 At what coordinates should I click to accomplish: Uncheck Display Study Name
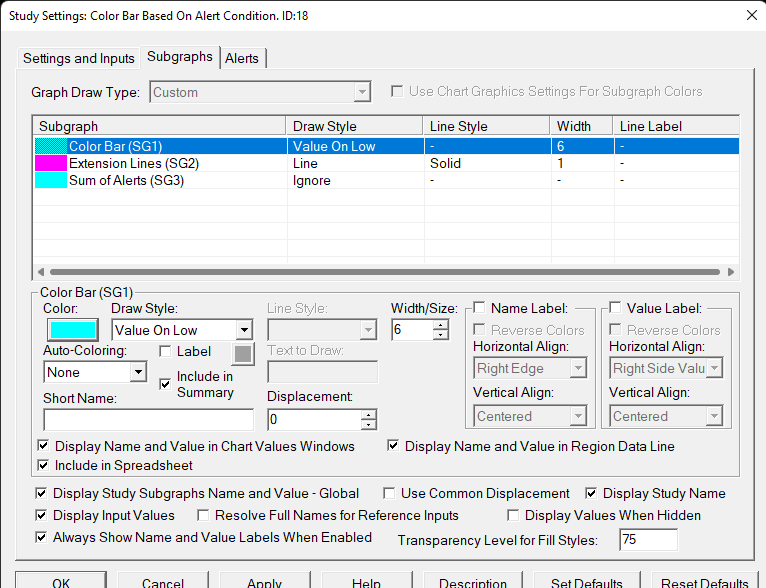pyautogui.click(x=591, y=493)
